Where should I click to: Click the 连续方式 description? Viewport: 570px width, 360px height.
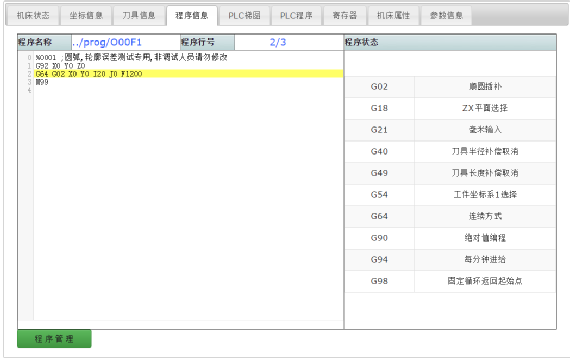point(485,217)
